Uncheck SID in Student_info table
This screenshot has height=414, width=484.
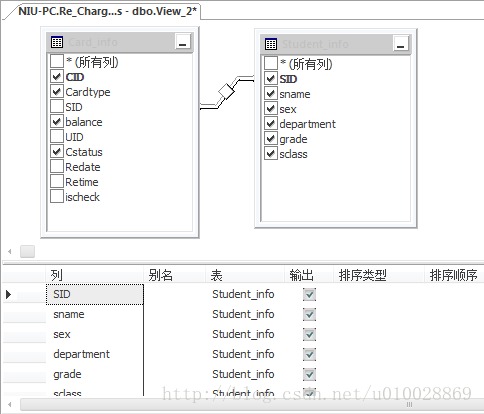click(271, 79)
